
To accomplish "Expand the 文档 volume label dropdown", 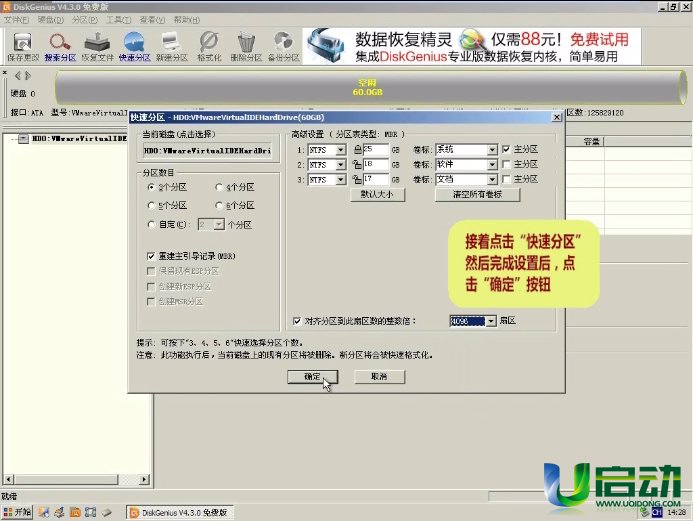I will point(492,179).
